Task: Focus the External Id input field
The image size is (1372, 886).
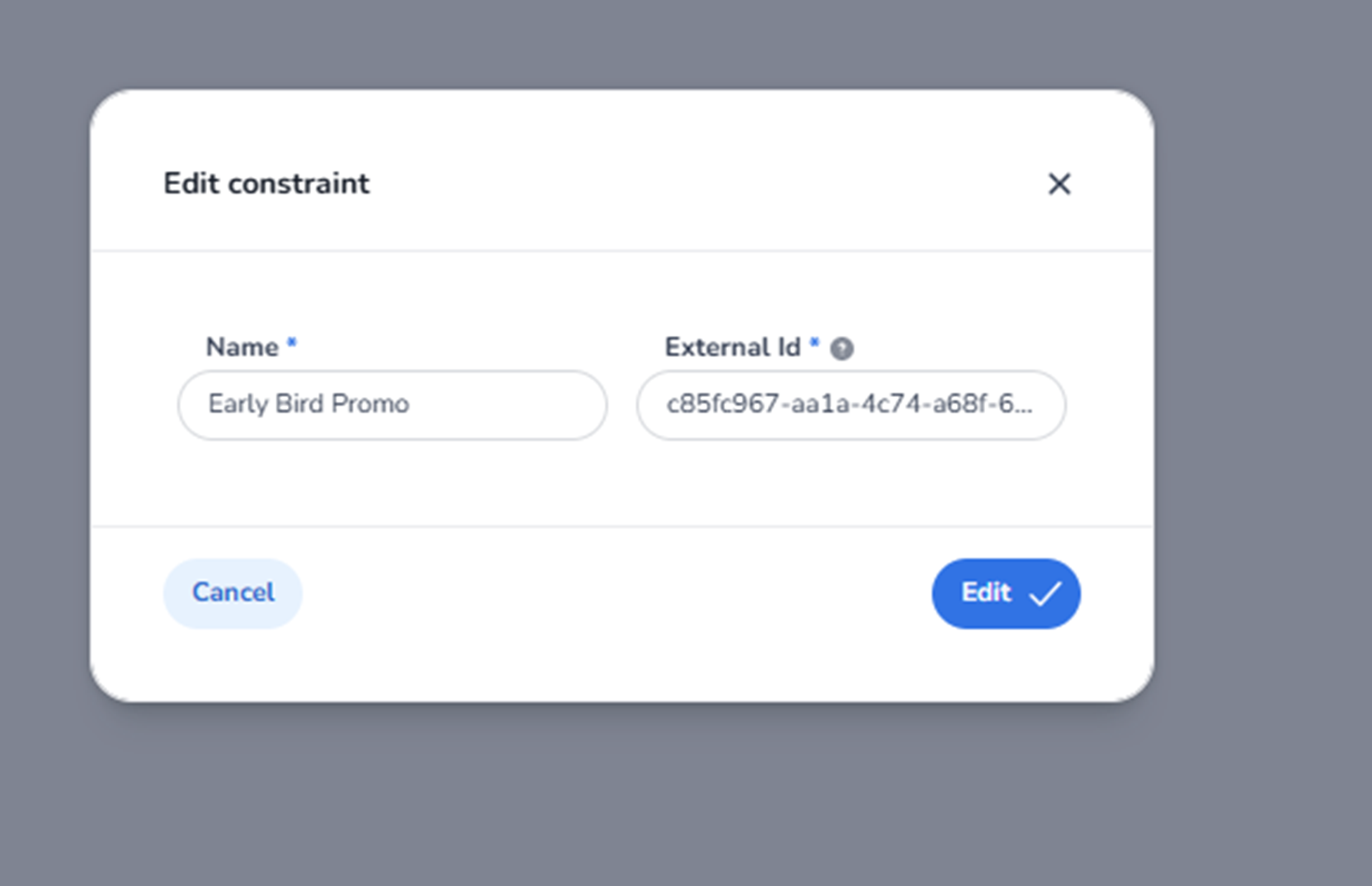Action: coord(851,405)
